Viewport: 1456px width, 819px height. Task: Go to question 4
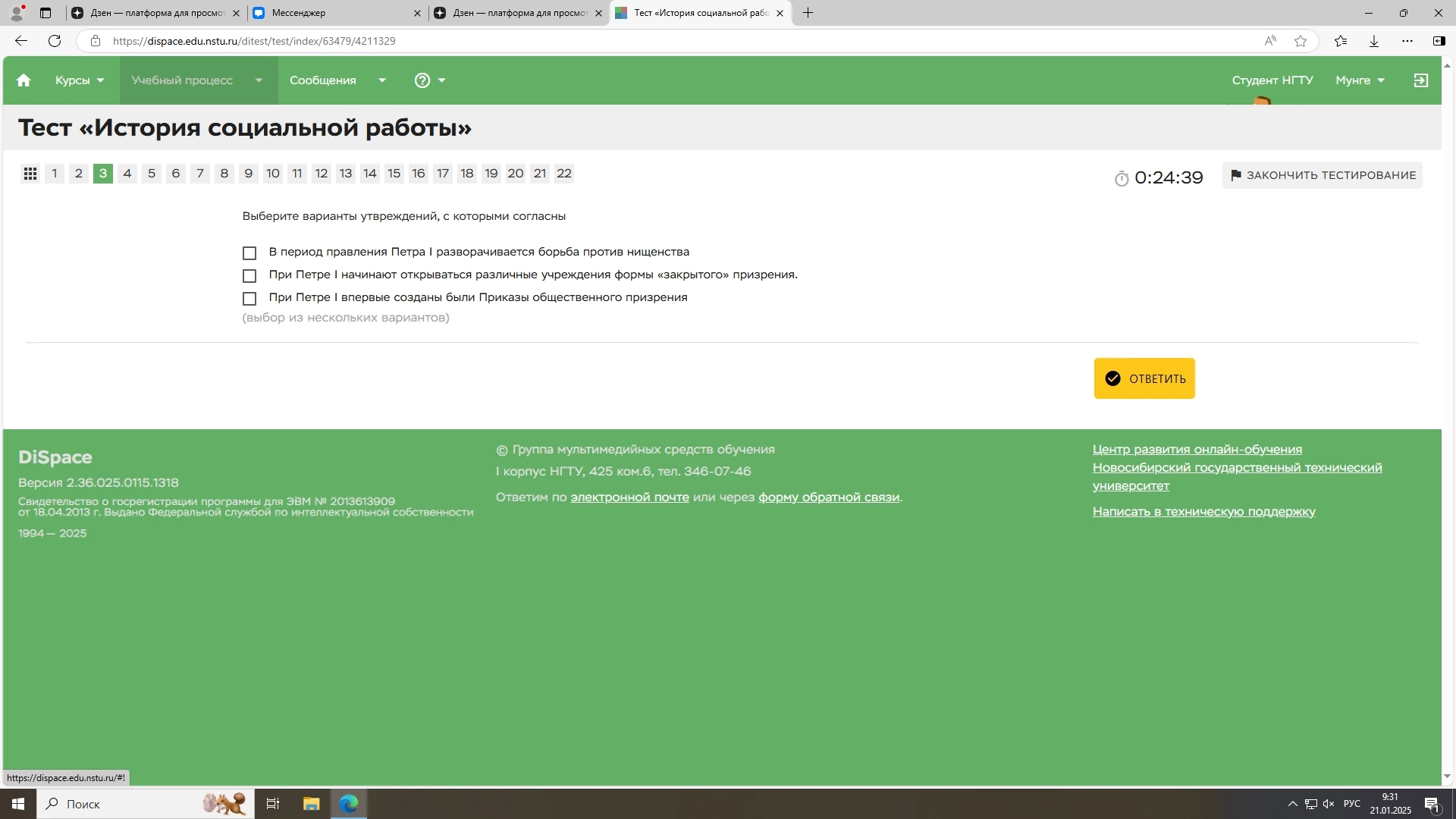[127, 174]
